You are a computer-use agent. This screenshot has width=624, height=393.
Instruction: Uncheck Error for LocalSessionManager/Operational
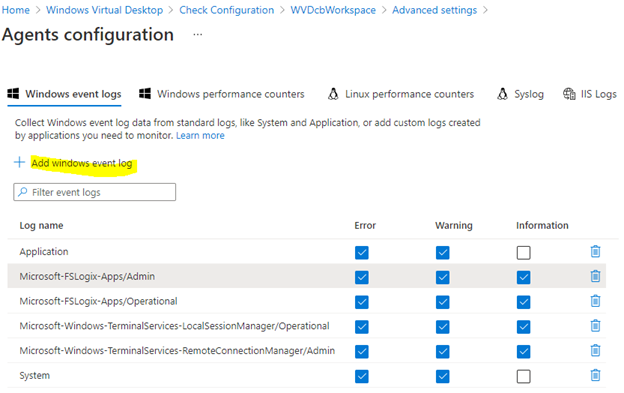click(x=362, y=327)
